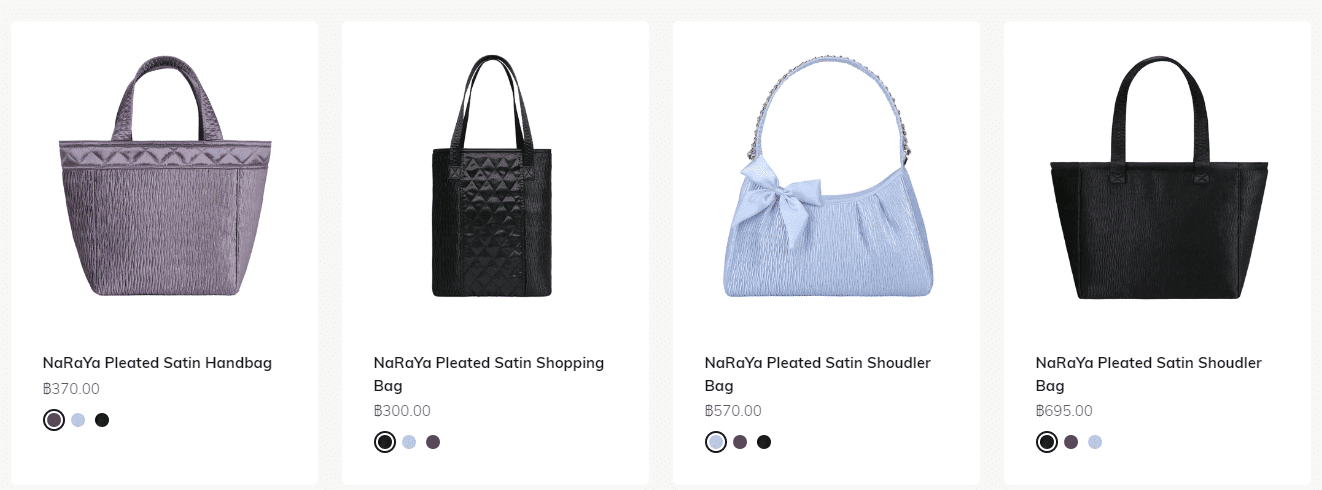This screenshot has height=490, width=1322.
Task: Click the NaRaYa Pleated Satin Handbag title
Action: (157, 363)
